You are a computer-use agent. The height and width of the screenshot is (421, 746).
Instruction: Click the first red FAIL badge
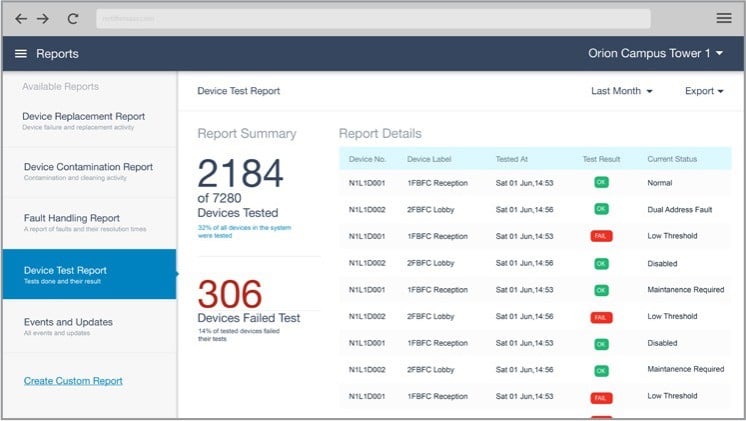pos(601,236)
